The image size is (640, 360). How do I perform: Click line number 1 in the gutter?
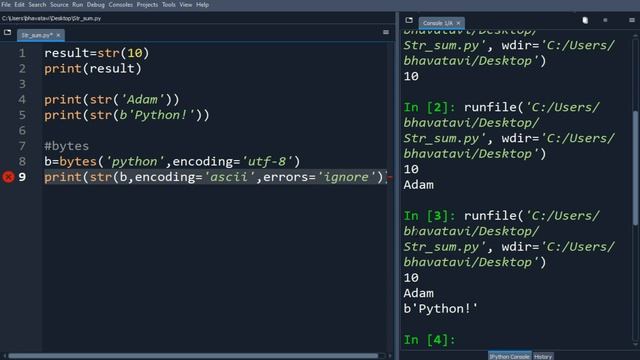22,53
